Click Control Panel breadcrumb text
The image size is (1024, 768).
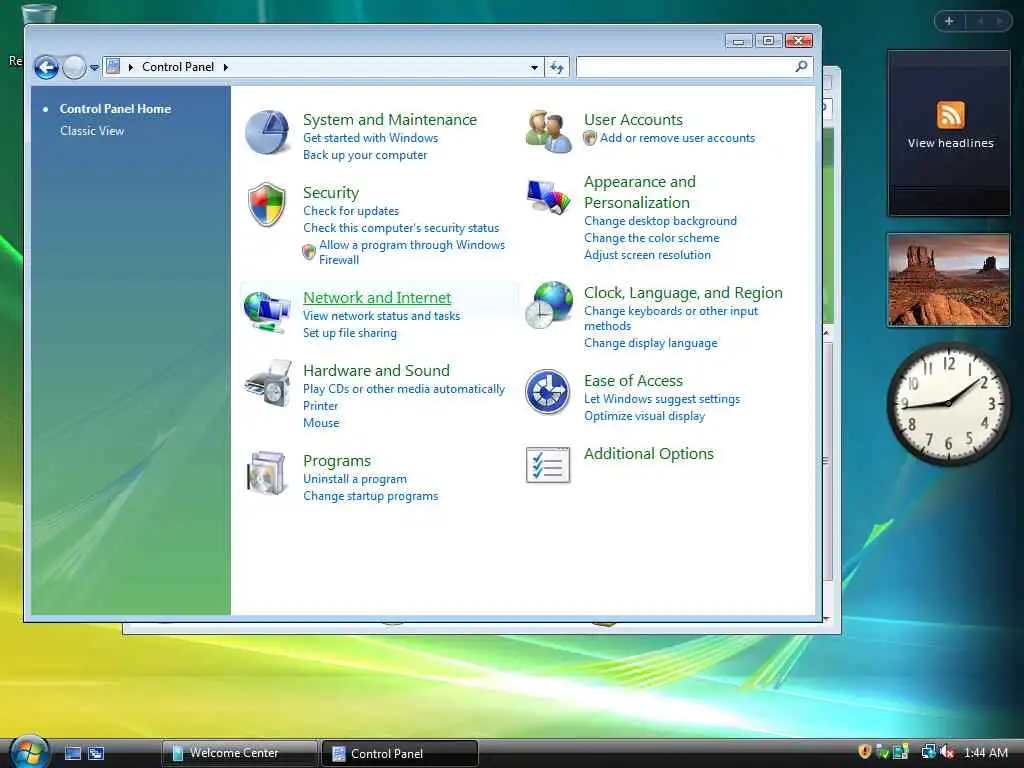(x=178, y=67)
